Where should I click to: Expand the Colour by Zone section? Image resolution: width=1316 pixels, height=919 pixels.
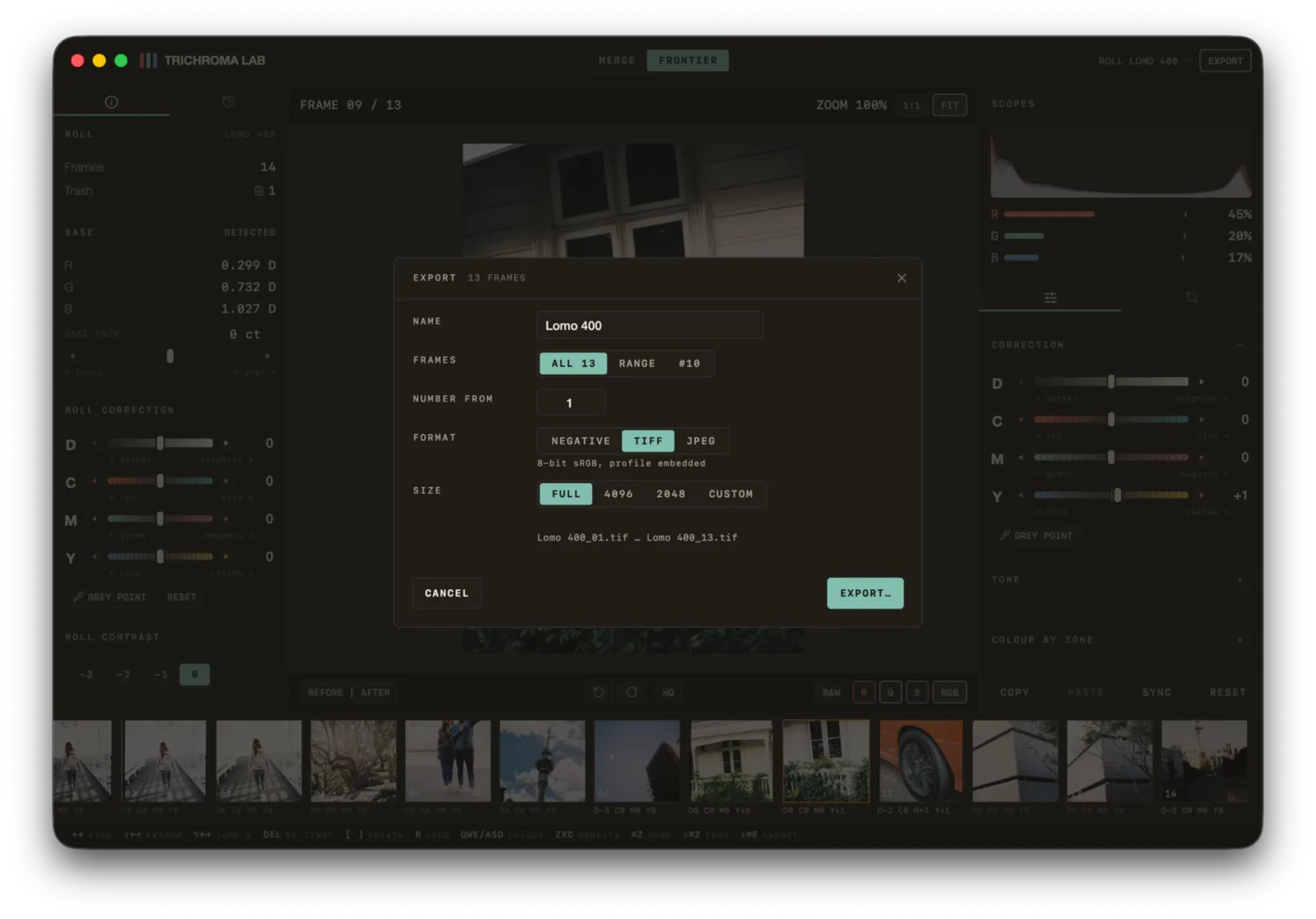(1240, 640)
